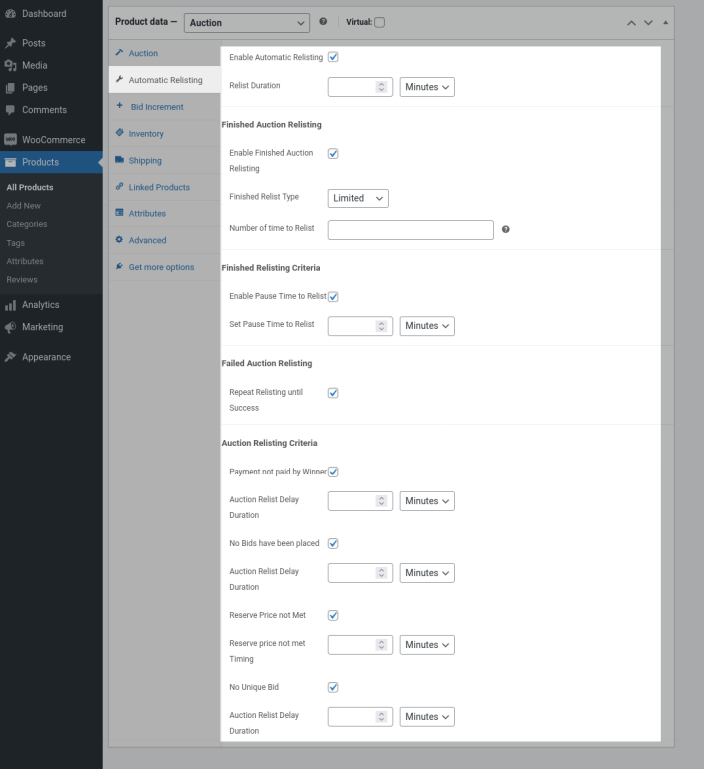Image resolution: width=704 pixels, height=769 pixels.
Task: Click the Appearance paintbrush icon
Action: pyautogui.click(x=10, y=357)
